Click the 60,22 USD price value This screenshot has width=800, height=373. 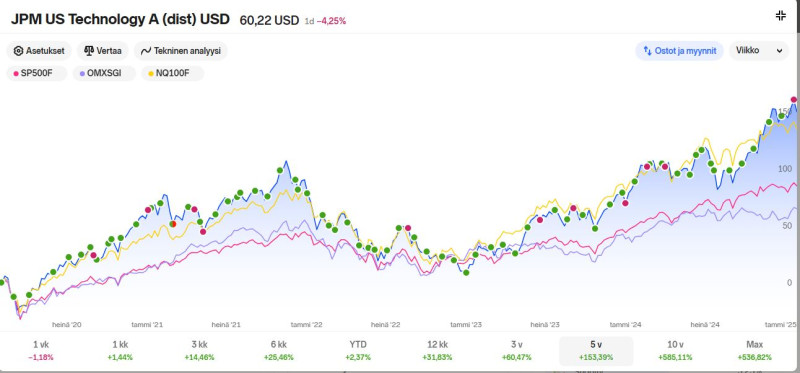pos(269,20)
